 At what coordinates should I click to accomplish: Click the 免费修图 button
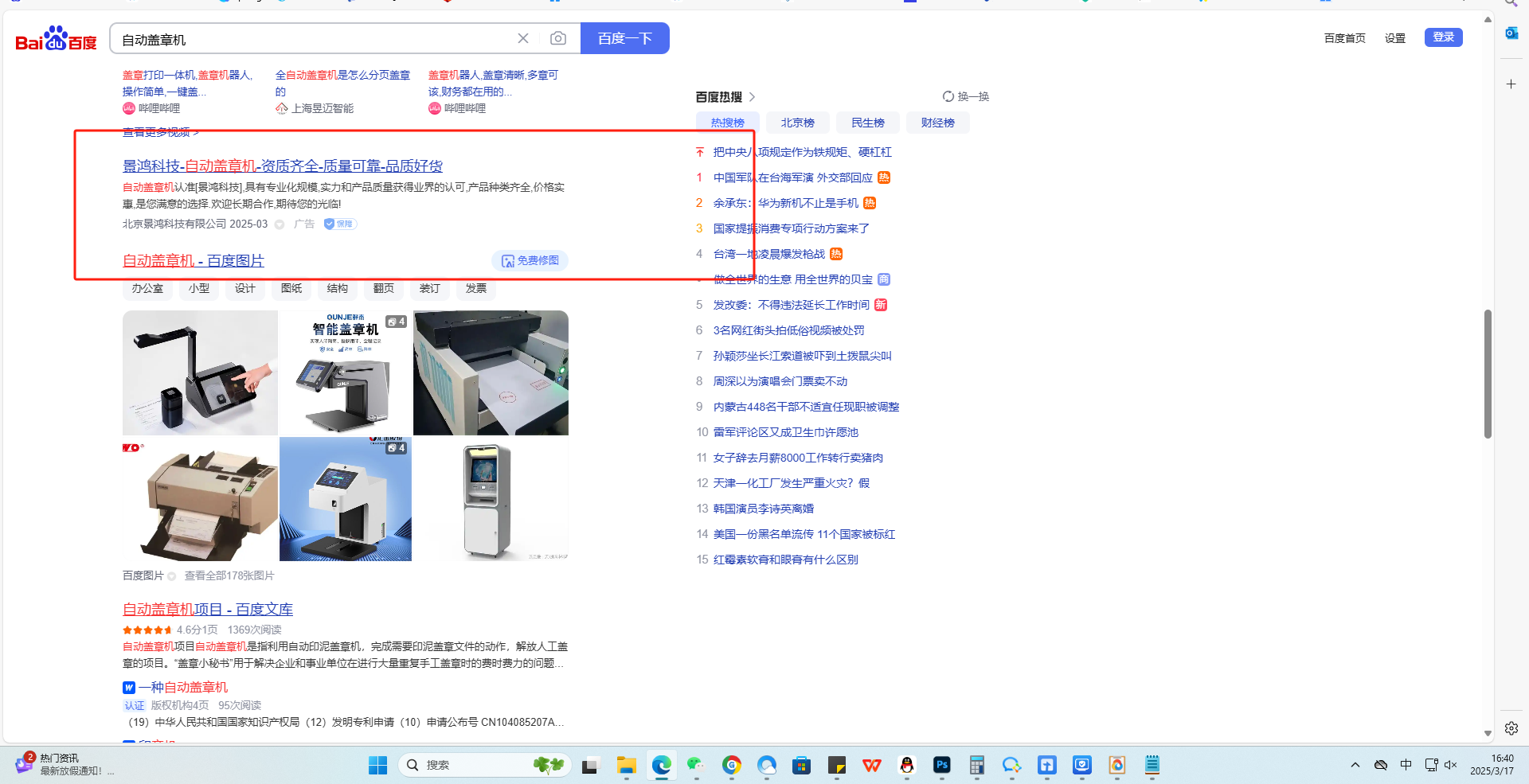tap(530, 261)
